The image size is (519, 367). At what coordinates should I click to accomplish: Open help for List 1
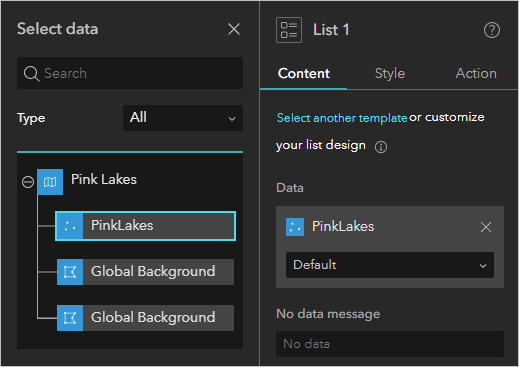tap(492, 30)
